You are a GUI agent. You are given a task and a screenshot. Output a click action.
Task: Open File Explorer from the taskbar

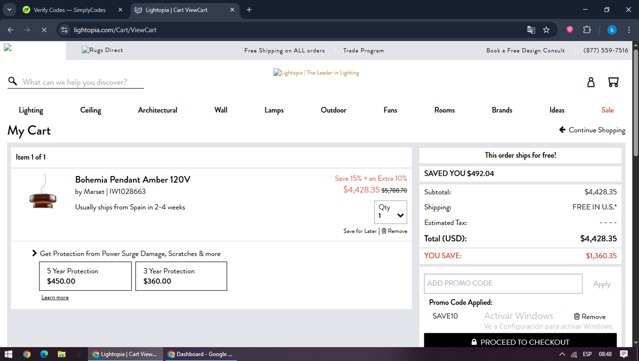62,354
